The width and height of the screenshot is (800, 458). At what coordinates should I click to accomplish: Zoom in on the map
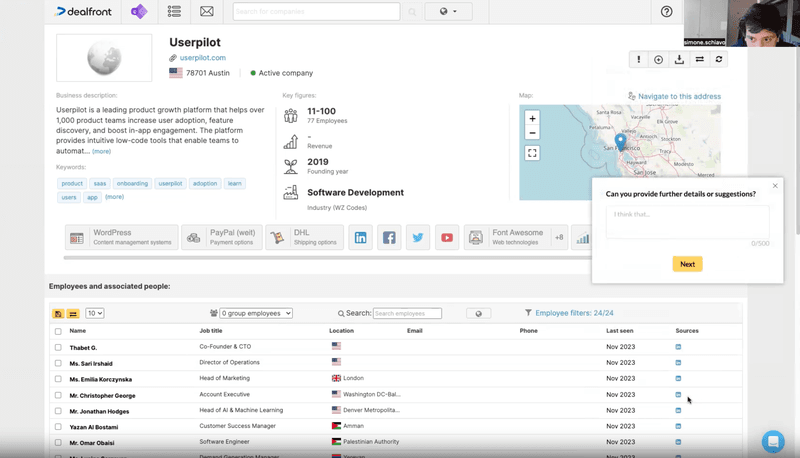(x=532, y=118)
